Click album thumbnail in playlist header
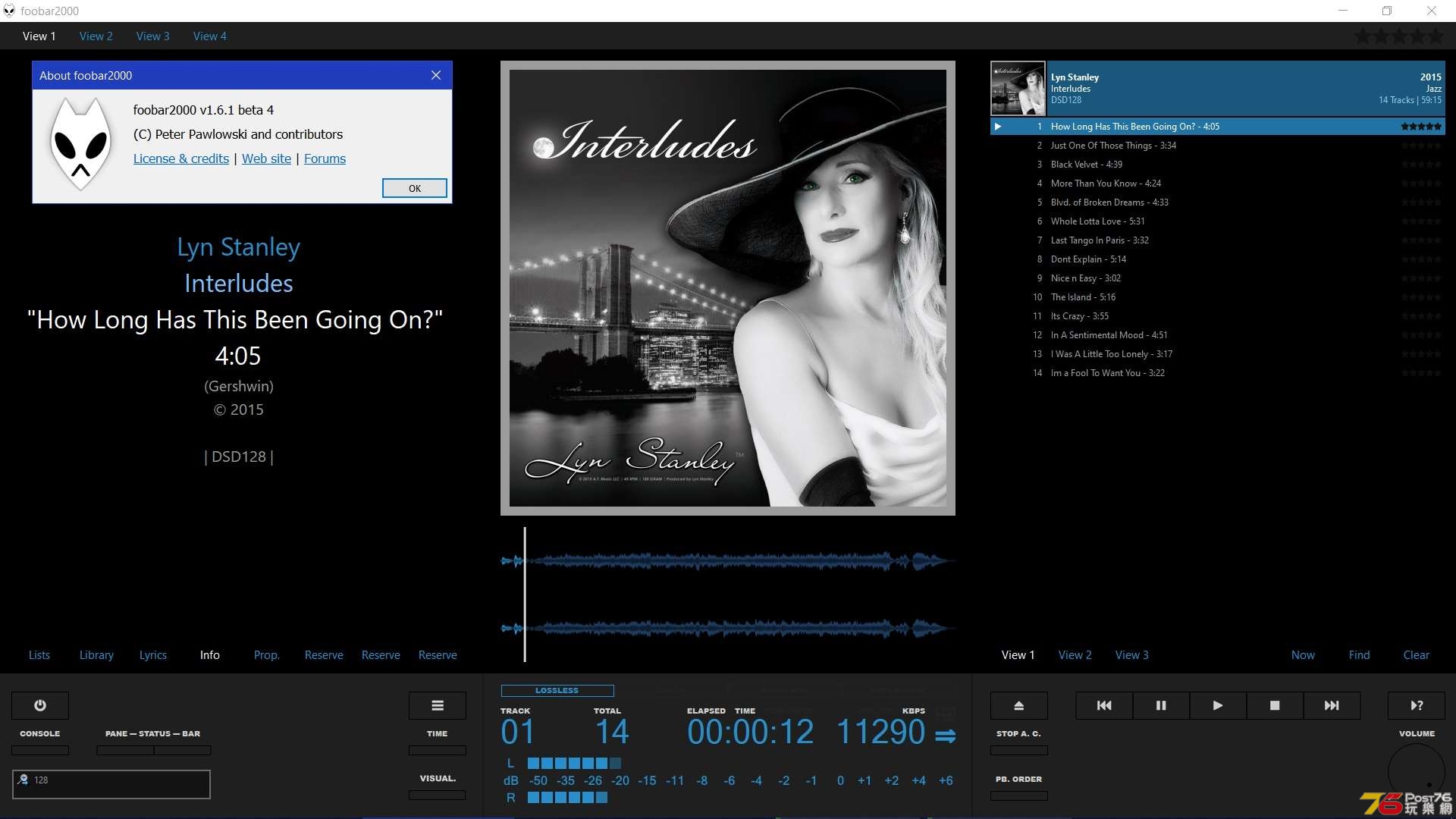 tap(1018, 89)
